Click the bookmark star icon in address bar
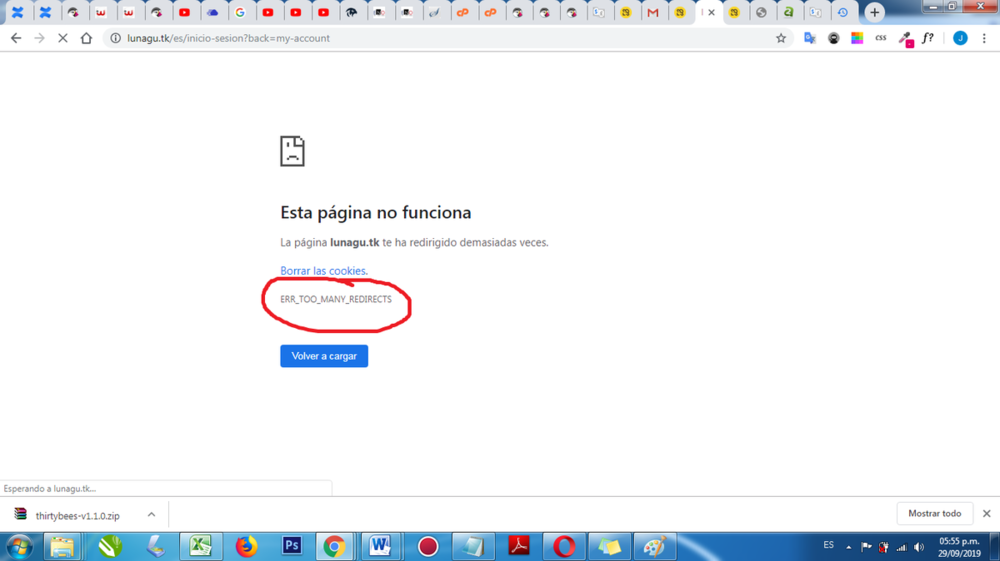Viewport: 1000px width, 561px height. pyautogui.click(x=781, y=38)
